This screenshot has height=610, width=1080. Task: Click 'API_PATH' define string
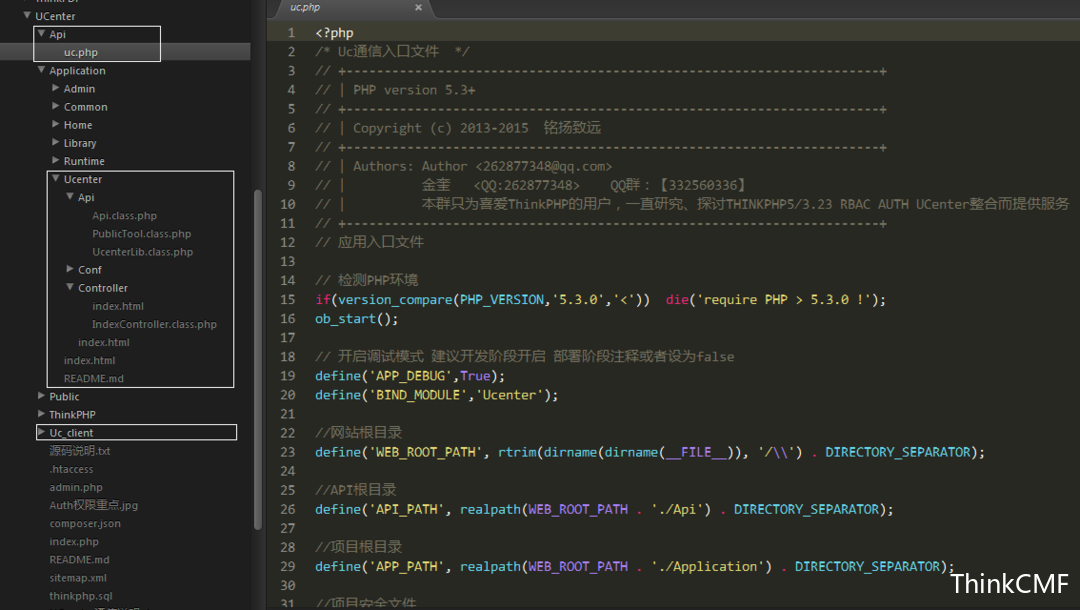point(406,509)
